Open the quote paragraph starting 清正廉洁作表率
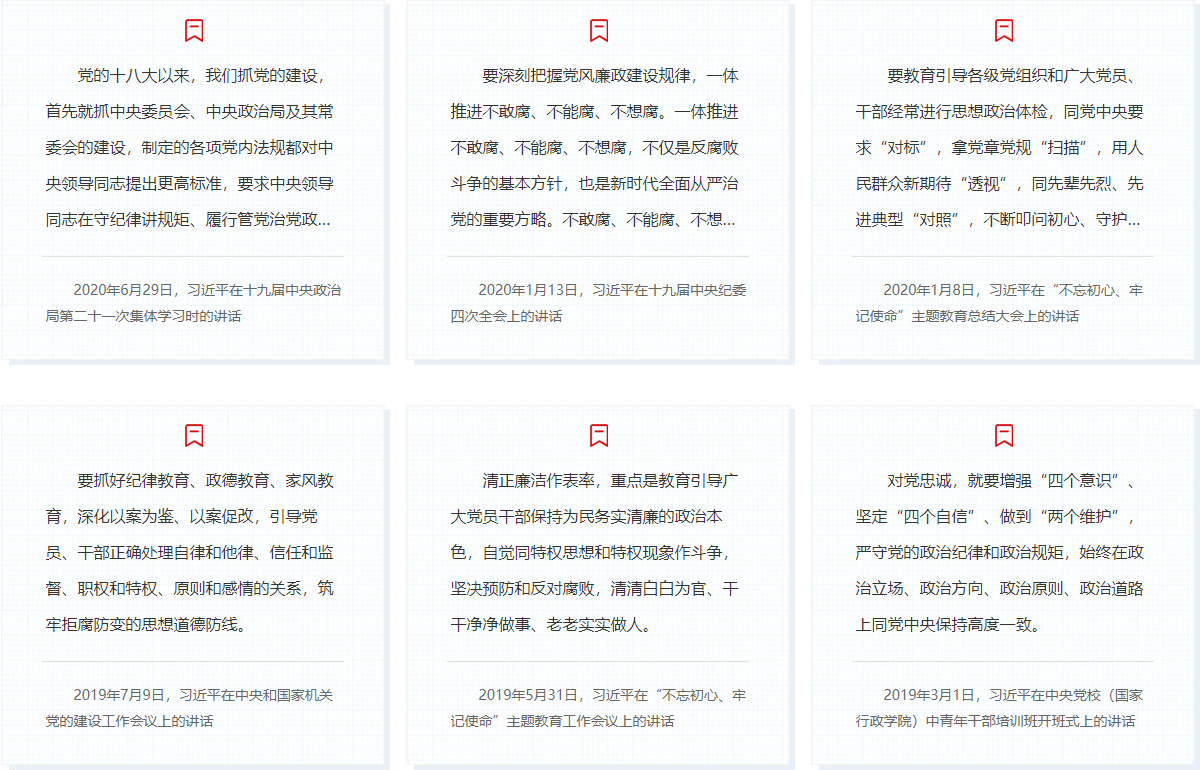This screenshot has width=1200, height=770. point(596,553)
